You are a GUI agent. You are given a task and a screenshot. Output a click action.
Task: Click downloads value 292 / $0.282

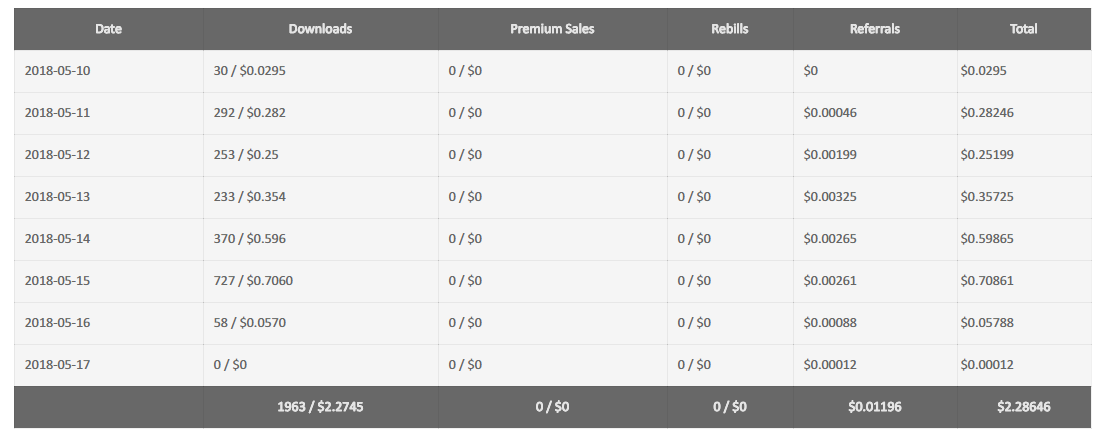coord(250,113)
